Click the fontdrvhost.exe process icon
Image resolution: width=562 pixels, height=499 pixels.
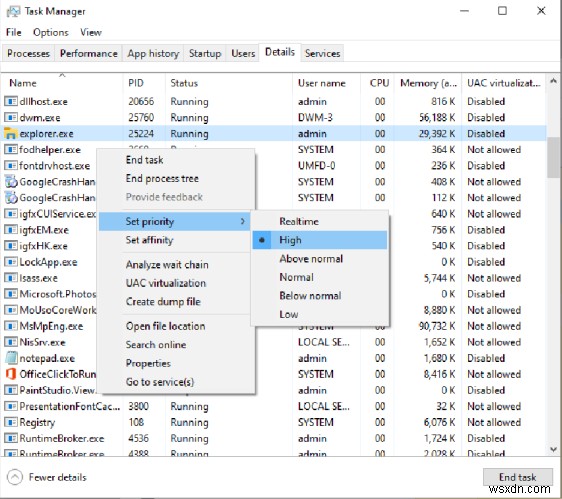click(x=10, y=166)
